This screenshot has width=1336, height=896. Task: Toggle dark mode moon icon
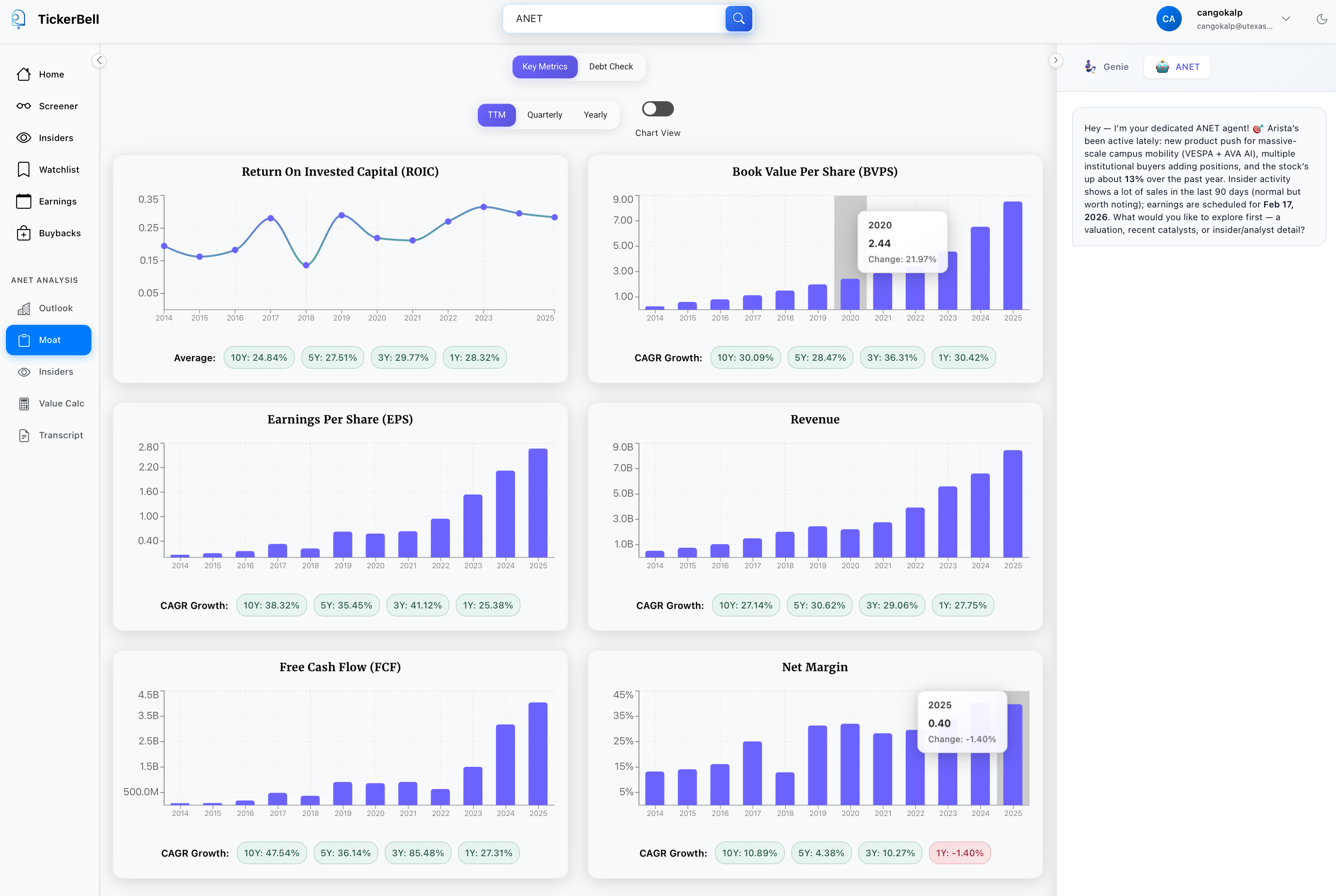tap(1321, 19)
